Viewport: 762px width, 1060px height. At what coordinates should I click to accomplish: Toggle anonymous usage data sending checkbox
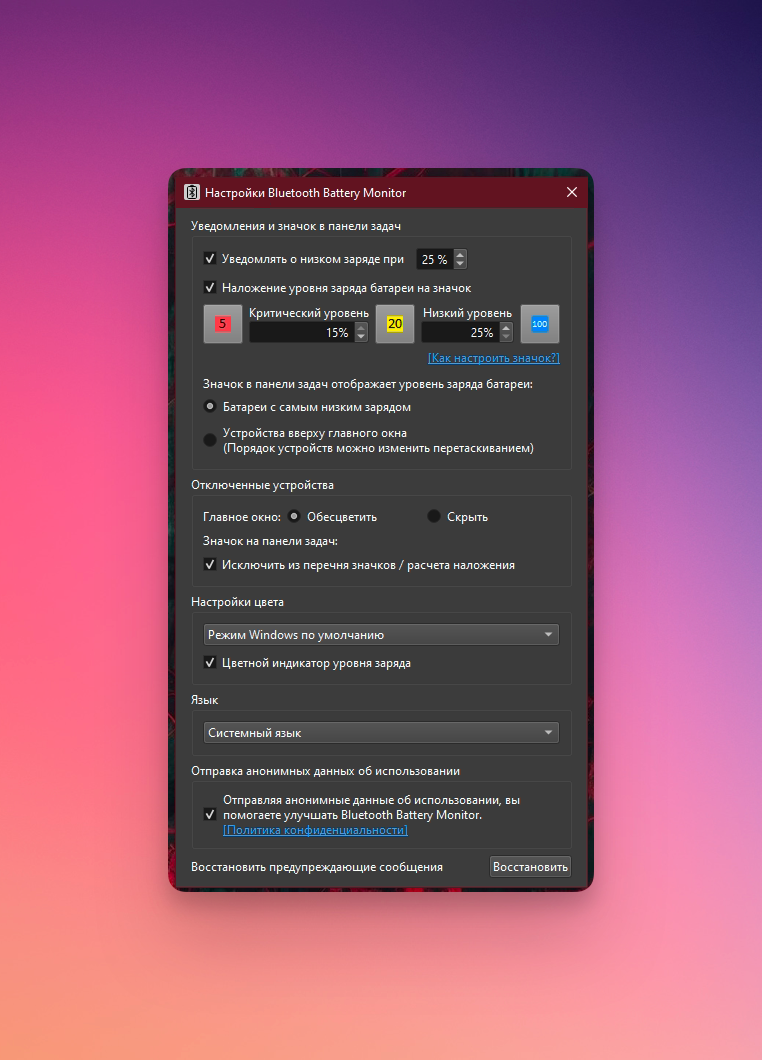[x=210, y=815]
